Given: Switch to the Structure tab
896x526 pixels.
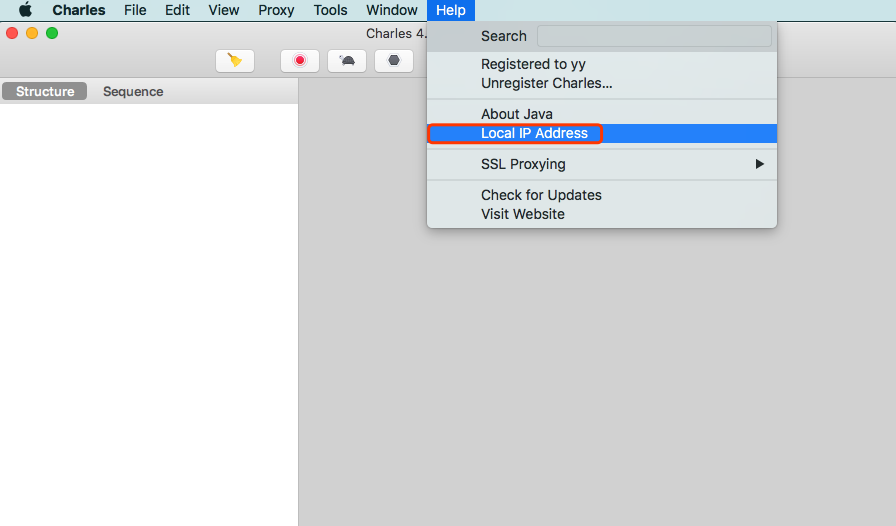Looking at the screenshot, I should pos(45,91).
